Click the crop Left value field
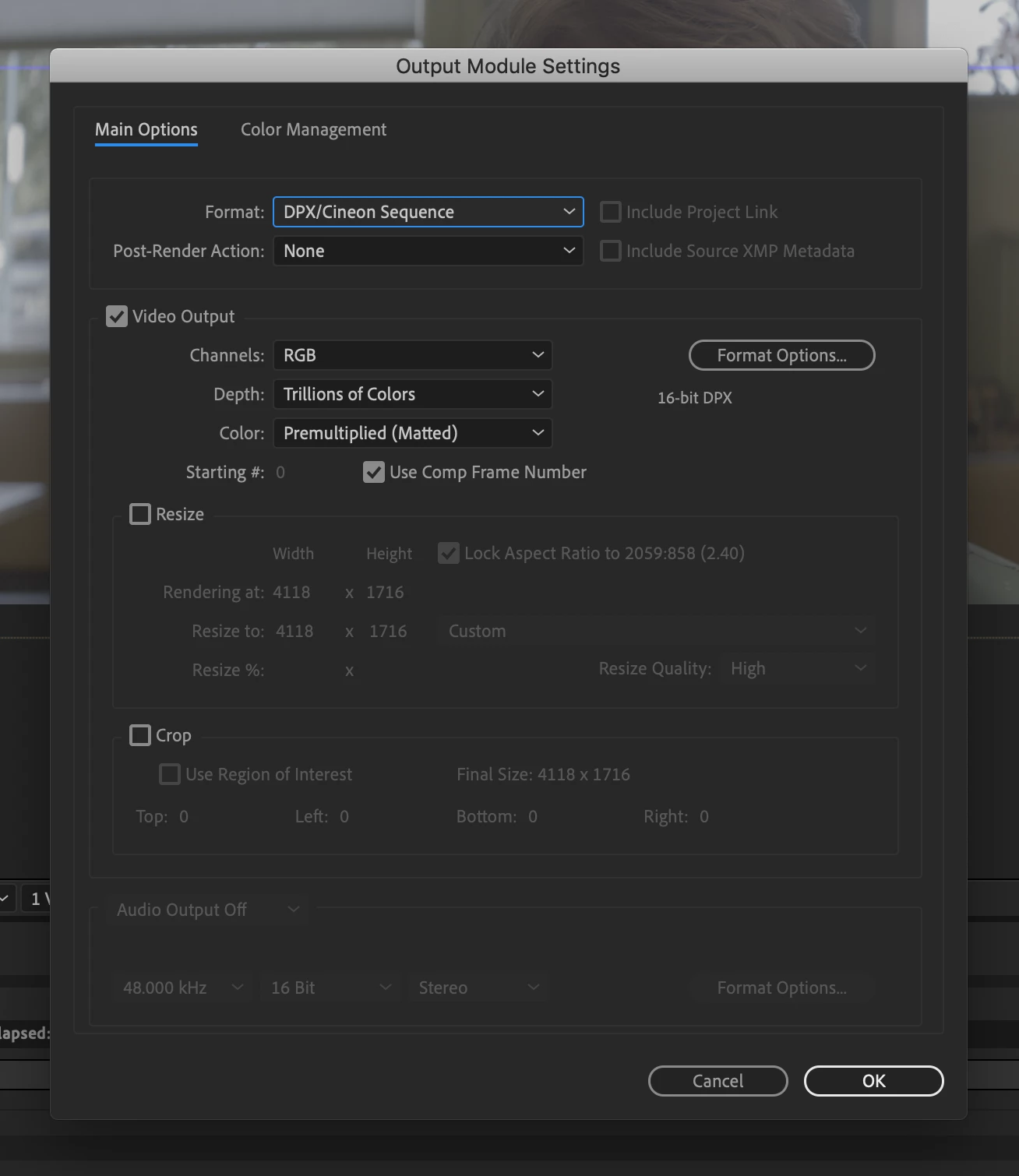This screenshot has width=1019, height=1176. (344, 817)
